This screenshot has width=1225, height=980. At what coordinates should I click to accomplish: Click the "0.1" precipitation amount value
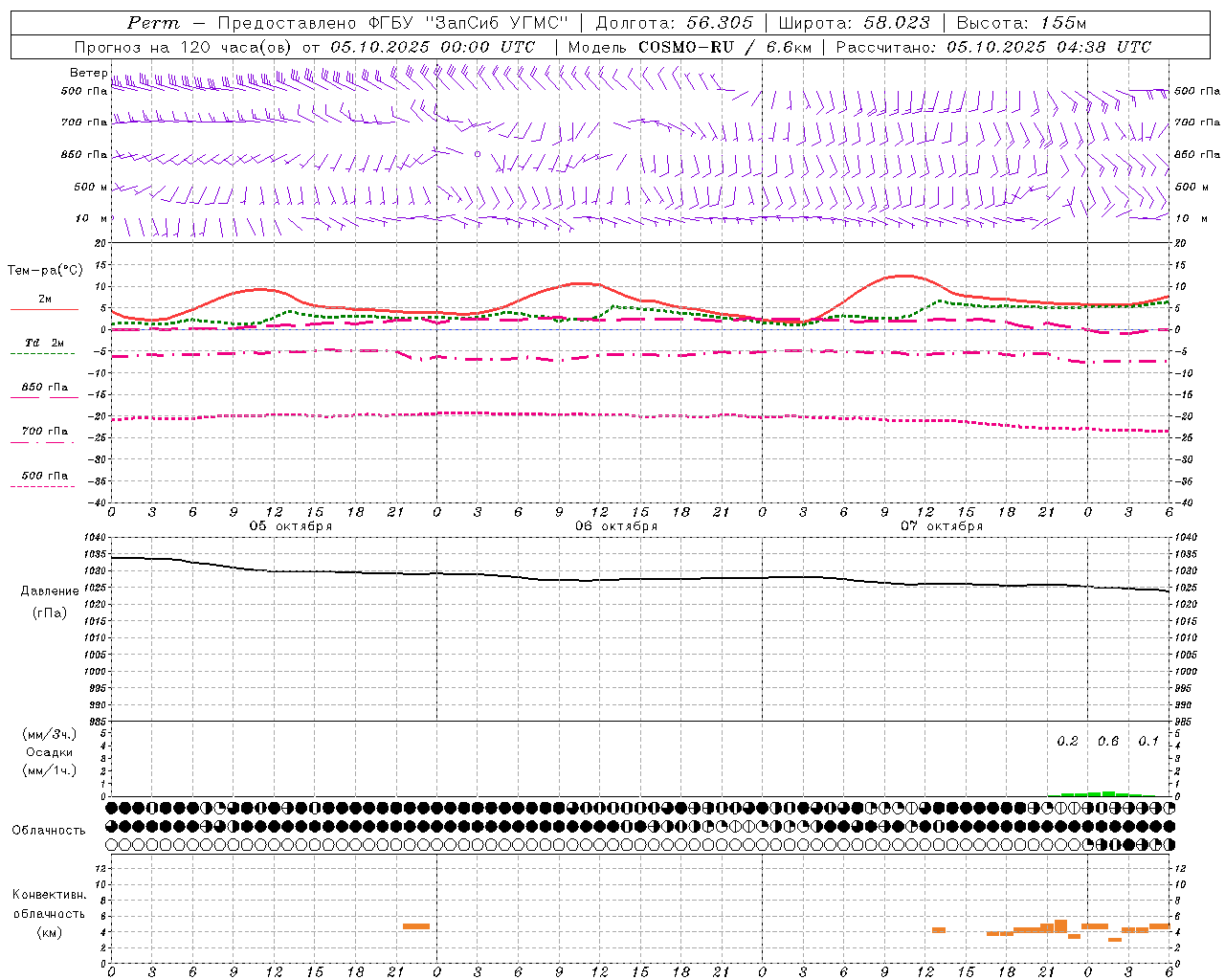pos(1148,742)
